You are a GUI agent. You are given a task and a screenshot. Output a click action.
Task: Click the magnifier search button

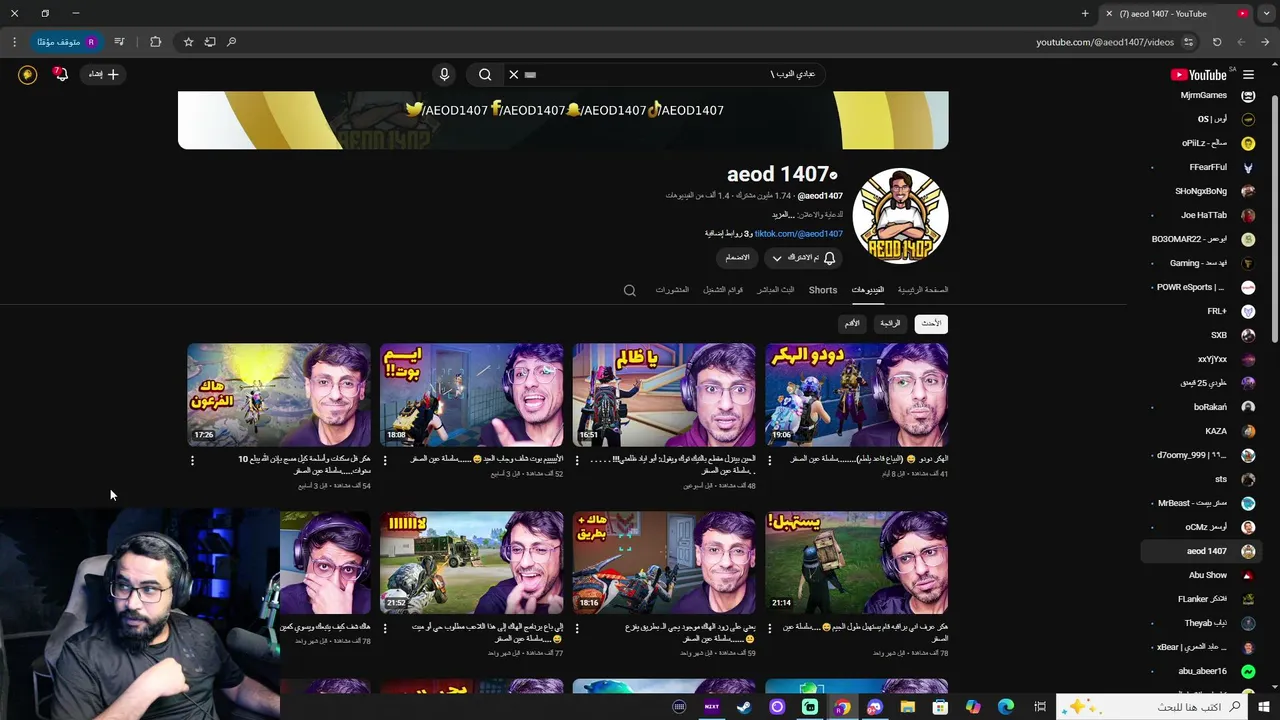(x=485, y=75)
